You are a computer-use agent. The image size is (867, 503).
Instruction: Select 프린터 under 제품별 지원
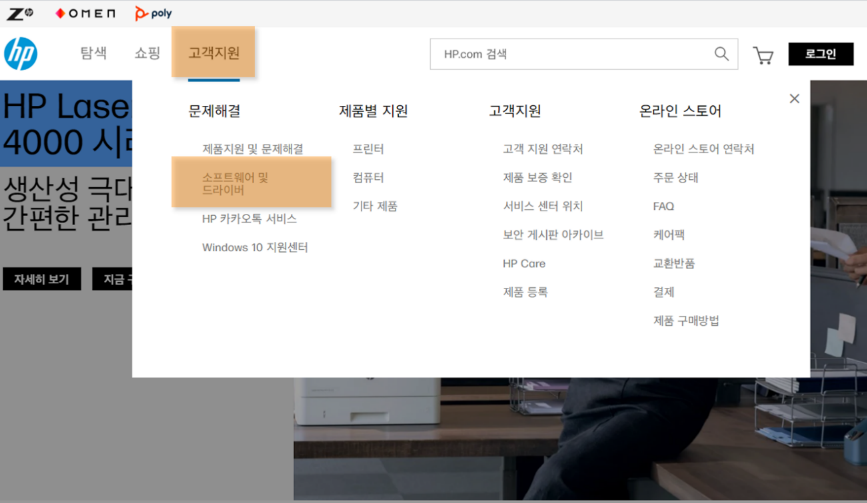click(x=368, y=149)
